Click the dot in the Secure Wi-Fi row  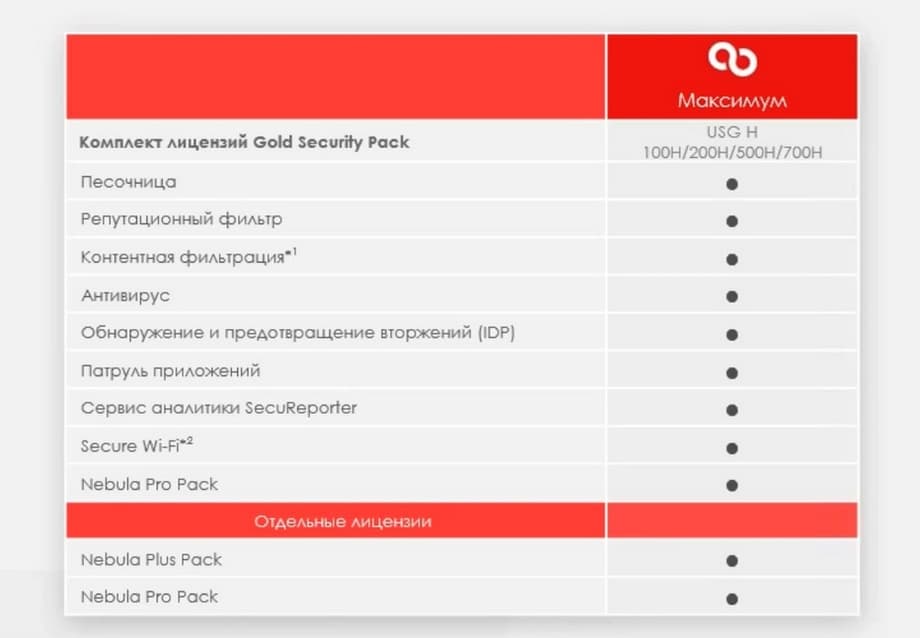732,448
